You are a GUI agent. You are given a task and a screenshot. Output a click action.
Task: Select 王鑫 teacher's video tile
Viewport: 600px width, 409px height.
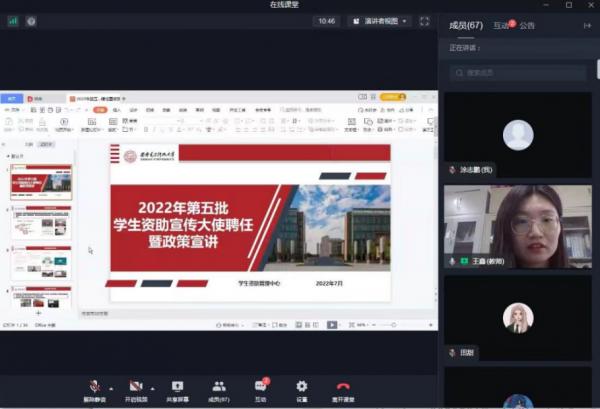click(x=518, y=226)
